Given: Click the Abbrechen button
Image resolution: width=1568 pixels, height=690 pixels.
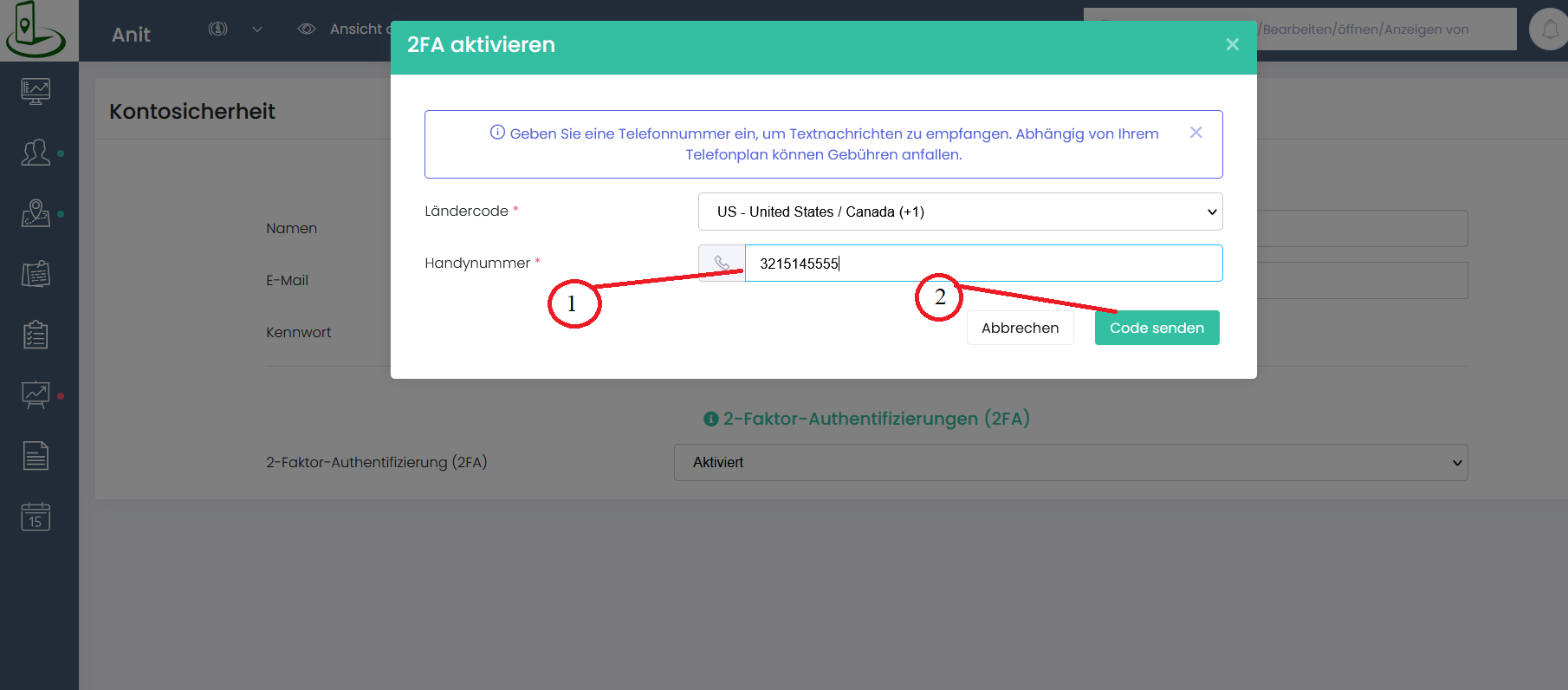Looking at the screenshot, I should tap(1020, 328).
